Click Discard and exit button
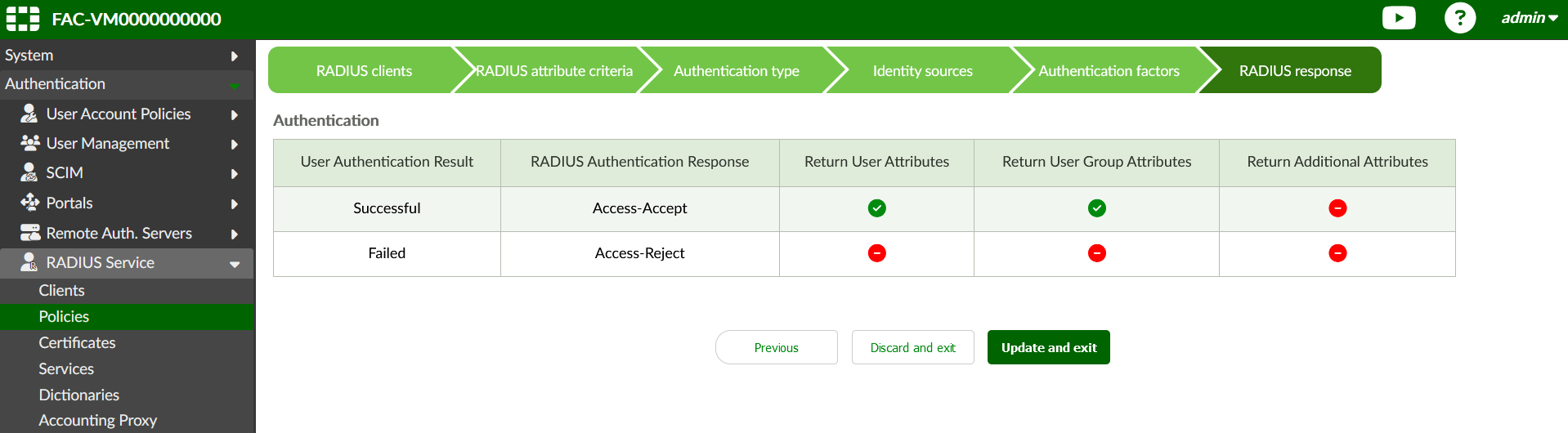Viewport: 1568px width, 433px height. point(912,347)
